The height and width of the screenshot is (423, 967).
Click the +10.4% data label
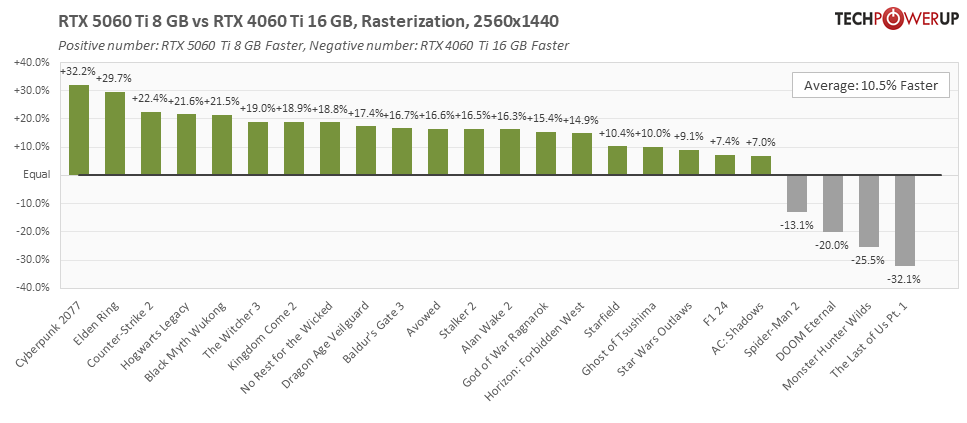[617, 133]
